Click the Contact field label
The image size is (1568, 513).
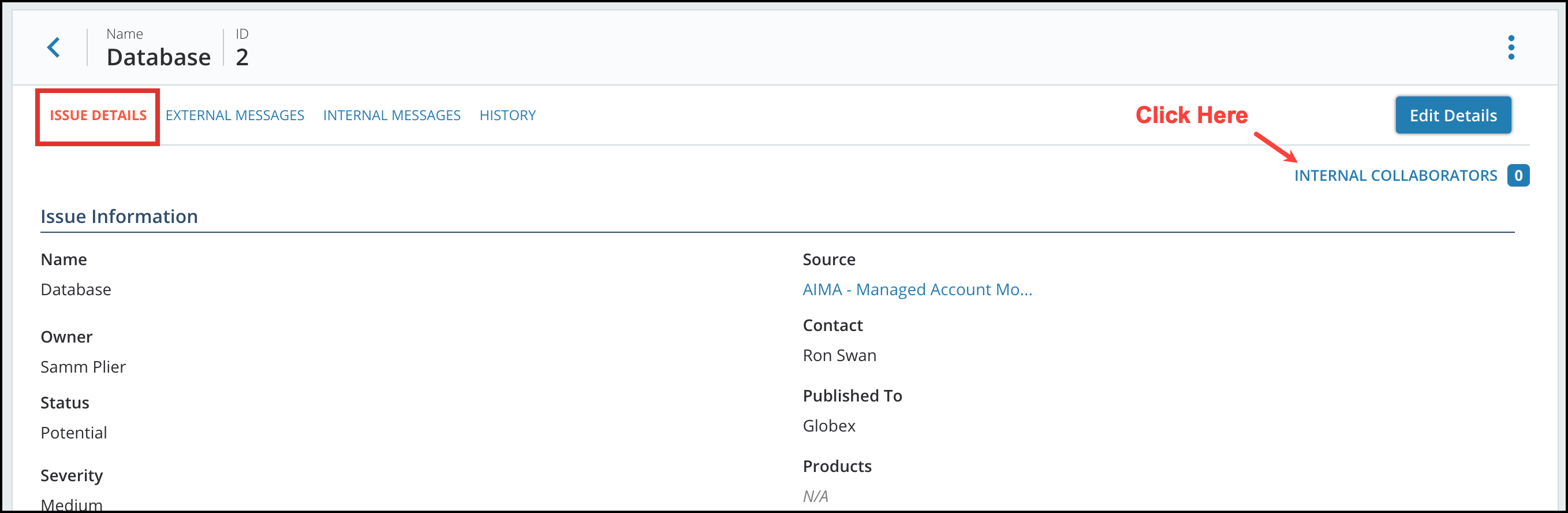click(832, 325)
